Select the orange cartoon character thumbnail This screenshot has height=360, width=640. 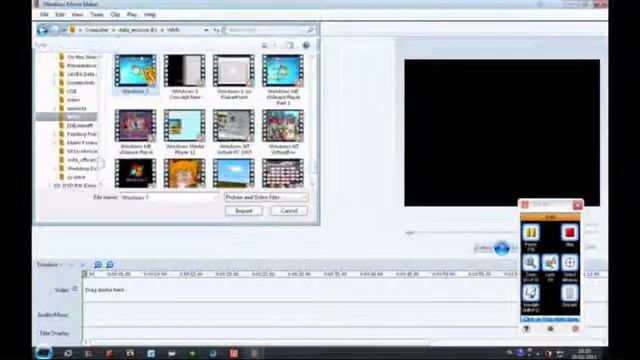tap(184, 173)
